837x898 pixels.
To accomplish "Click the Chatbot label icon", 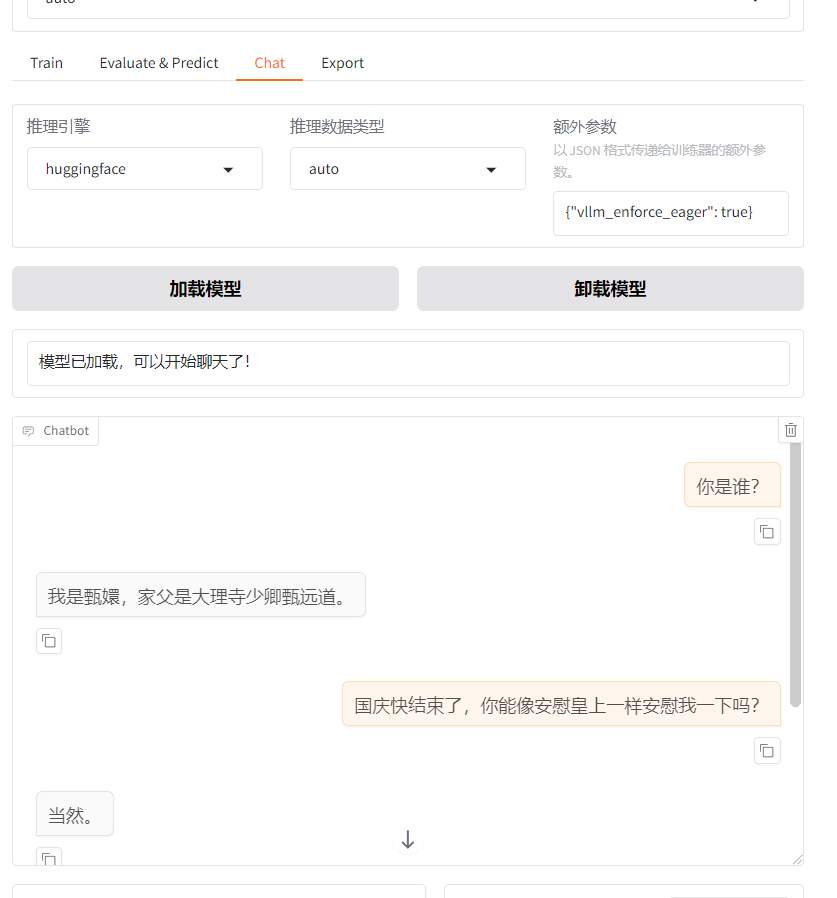I will (28, 431).
